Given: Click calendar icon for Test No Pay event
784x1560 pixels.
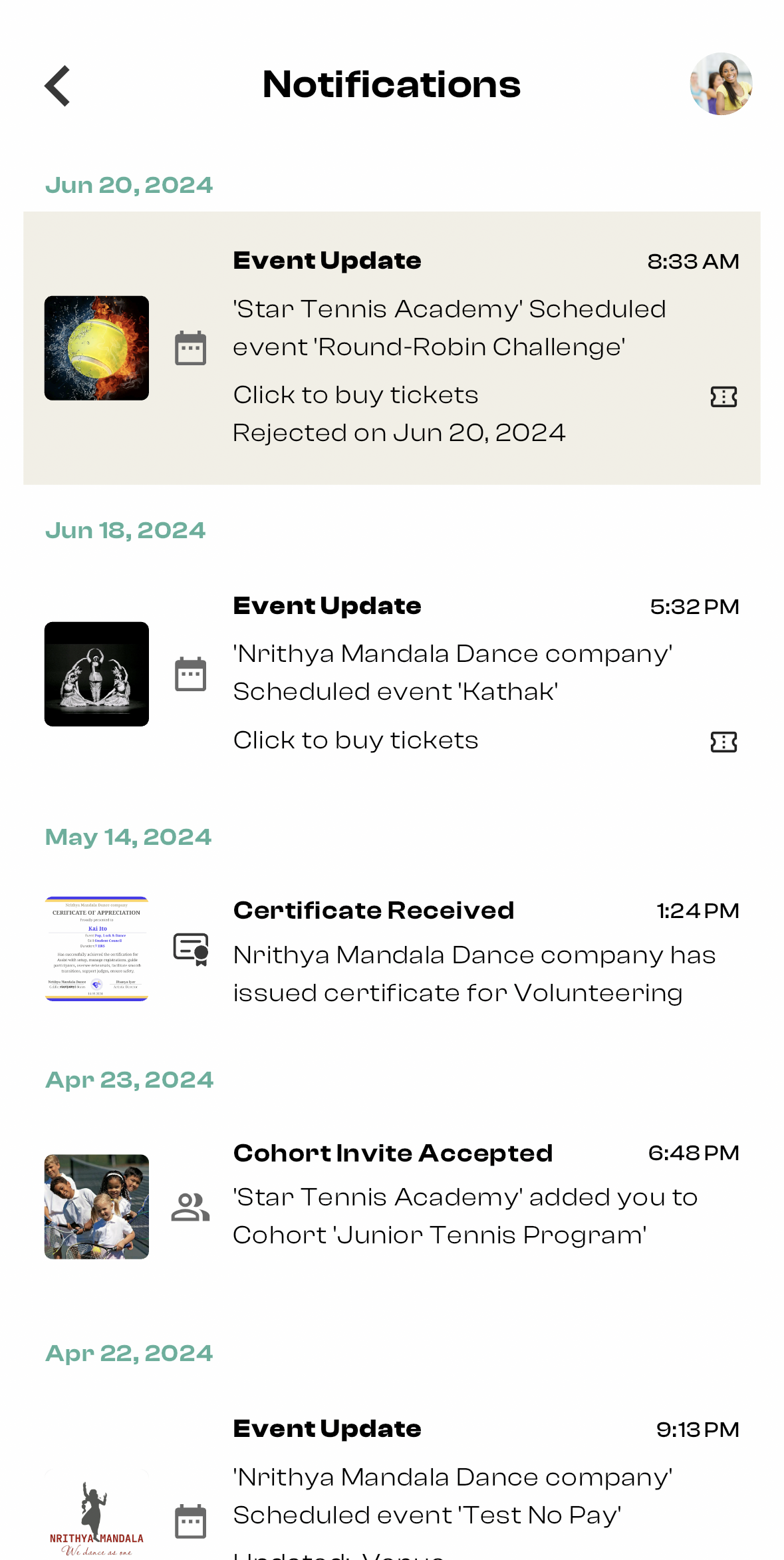Looking at the screenshot, I should [190, 1521].
